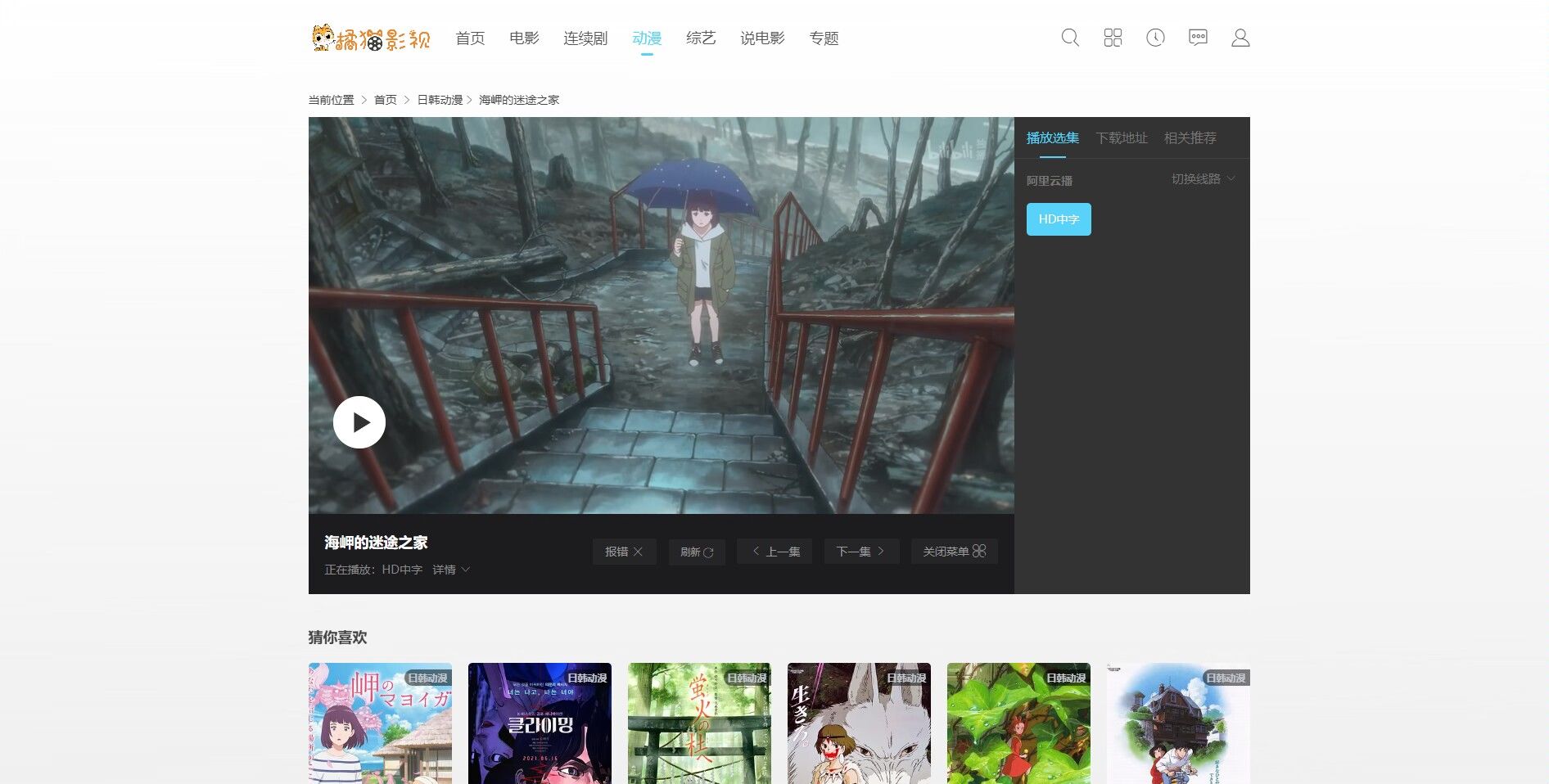Select the HD中字 episode button
1549x784 pixels.
click(1059, 219)
